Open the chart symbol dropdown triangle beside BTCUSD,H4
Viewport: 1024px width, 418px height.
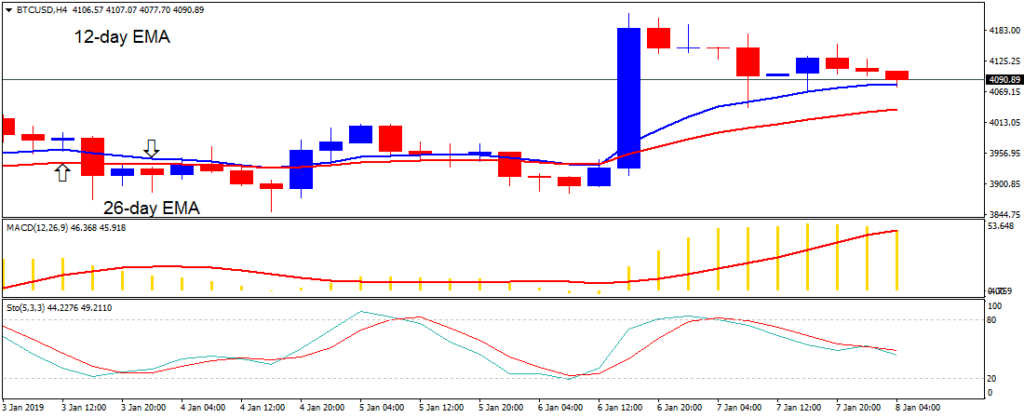[8, 9]
